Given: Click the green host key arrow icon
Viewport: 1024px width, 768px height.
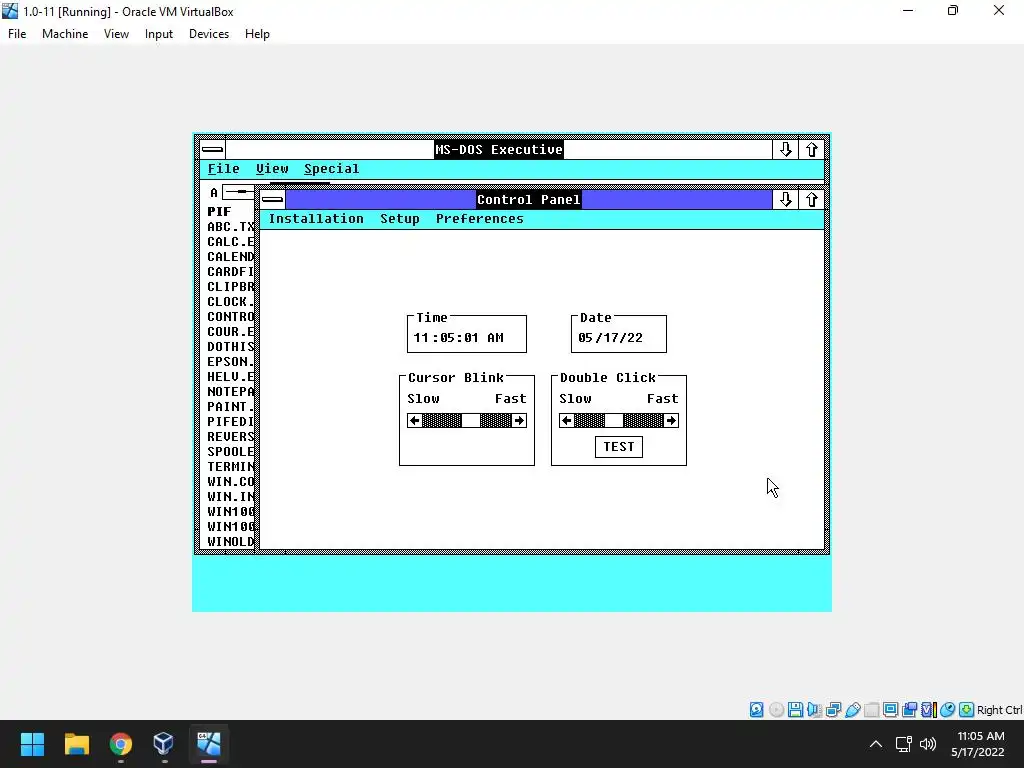Looking at the screenshot, I should point(967,710).
